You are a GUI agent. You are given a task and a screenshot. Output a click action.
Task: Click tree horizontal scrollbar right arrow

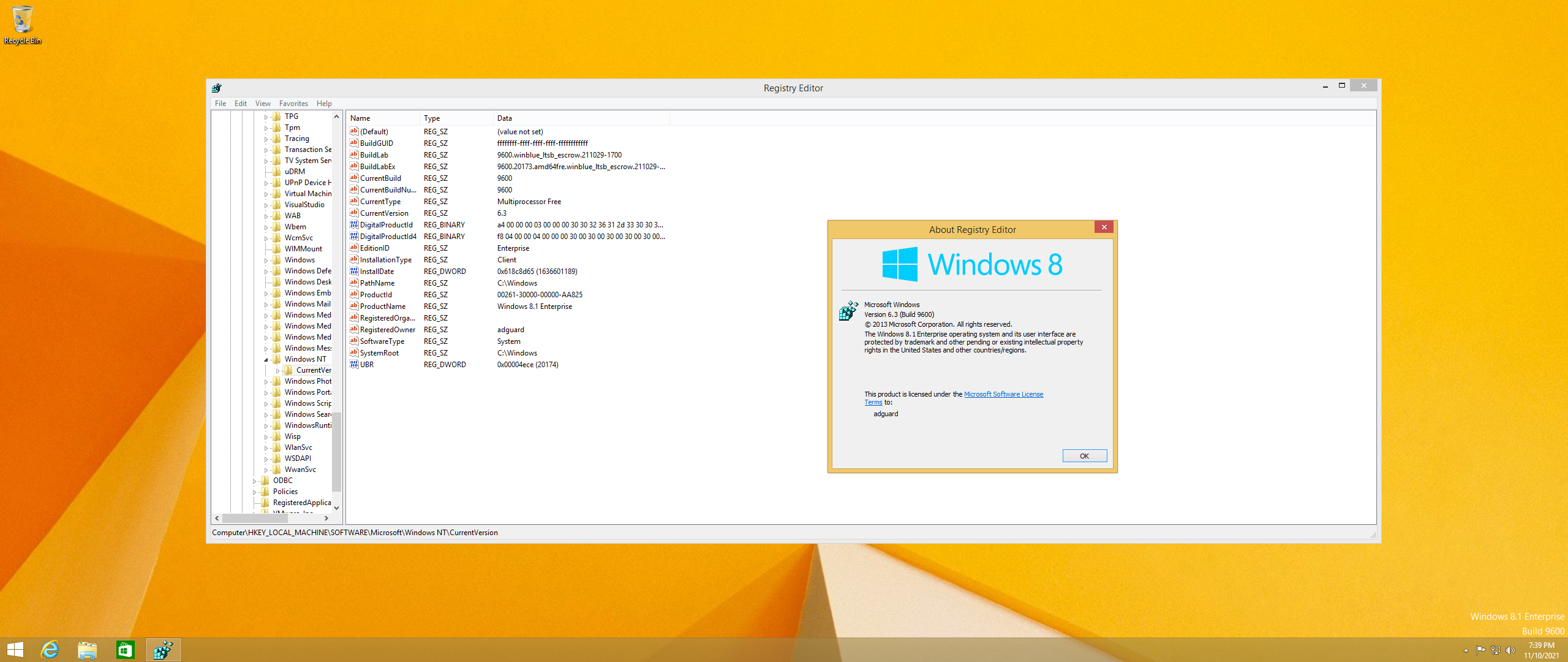click(x=326, y=519)
